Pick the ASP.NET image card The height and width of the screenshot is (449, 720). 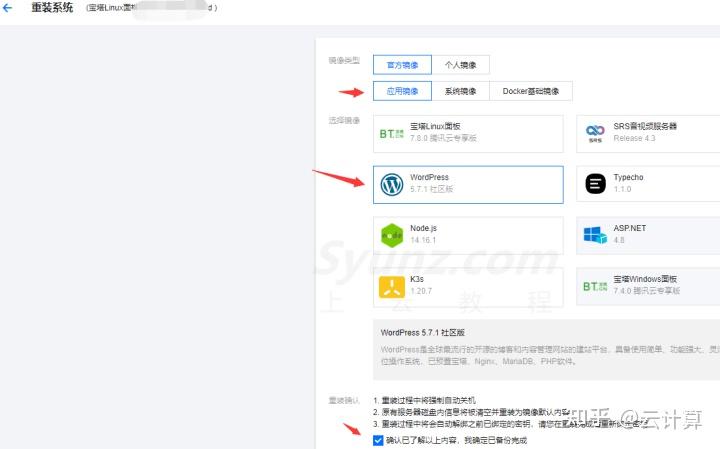point(648,236)
